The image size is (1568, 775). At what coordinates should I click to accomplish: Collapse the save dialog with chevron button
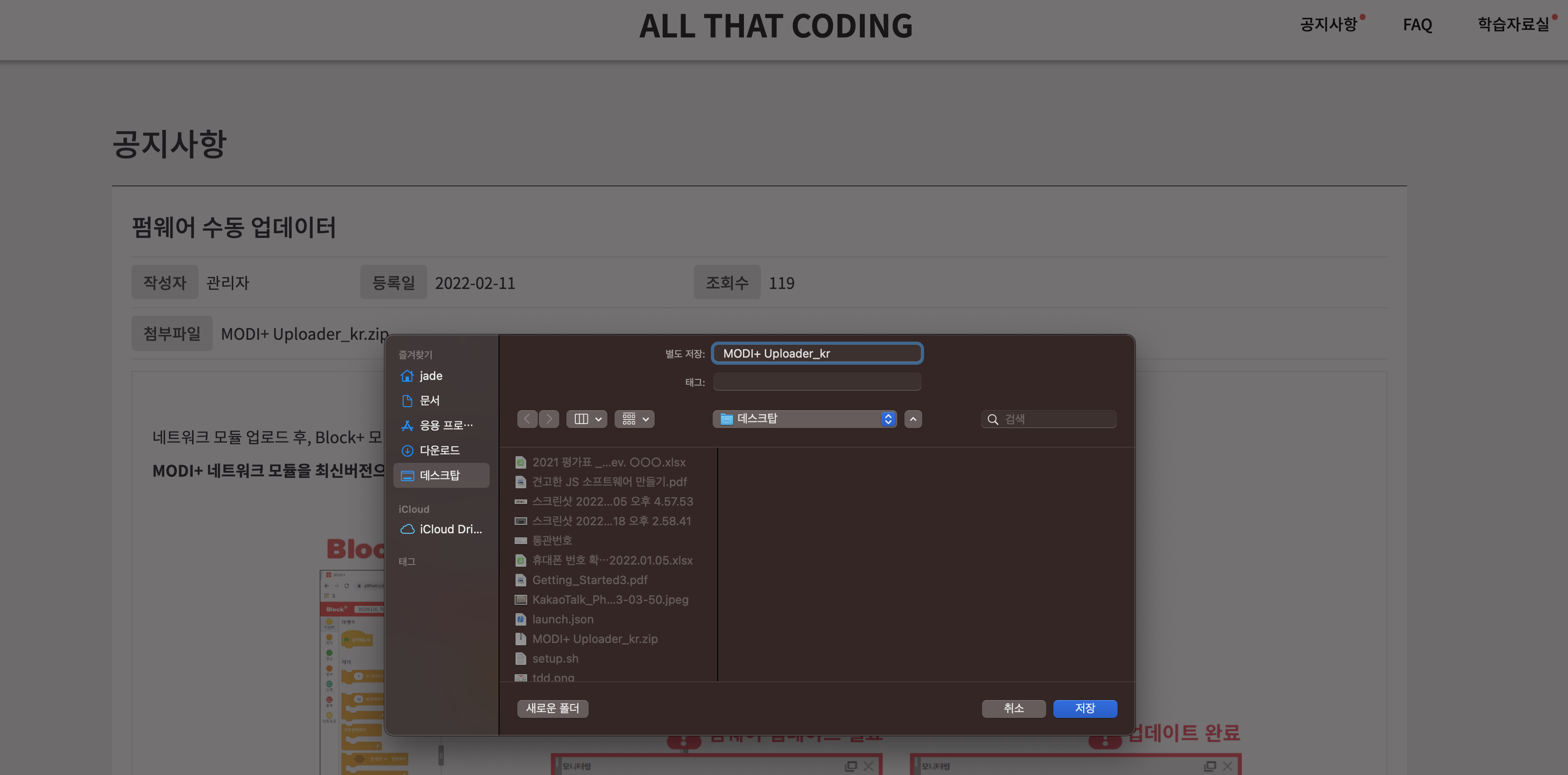coord(912,419)
